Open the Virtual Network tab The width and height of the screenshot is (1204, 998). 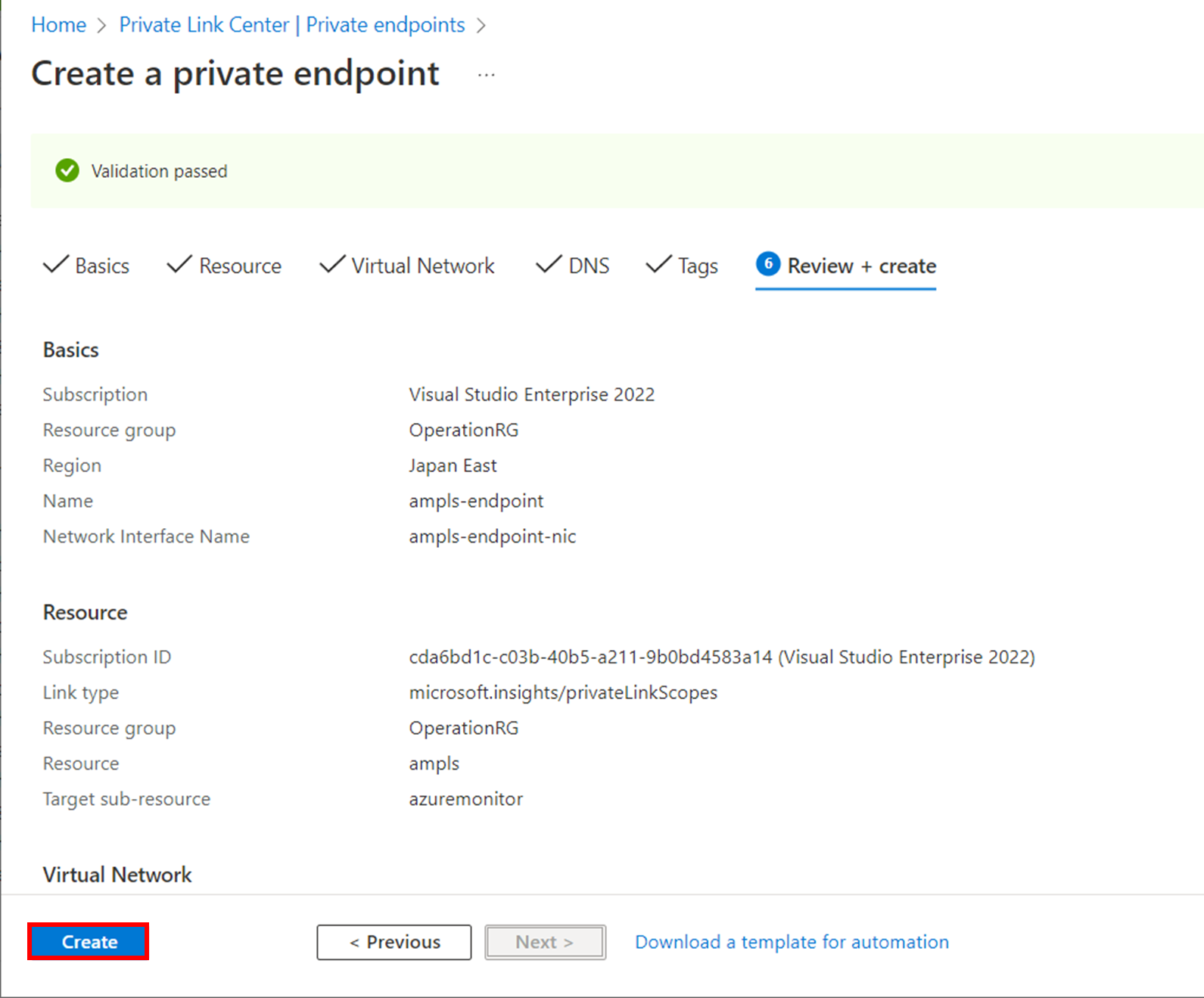point(422,266)
